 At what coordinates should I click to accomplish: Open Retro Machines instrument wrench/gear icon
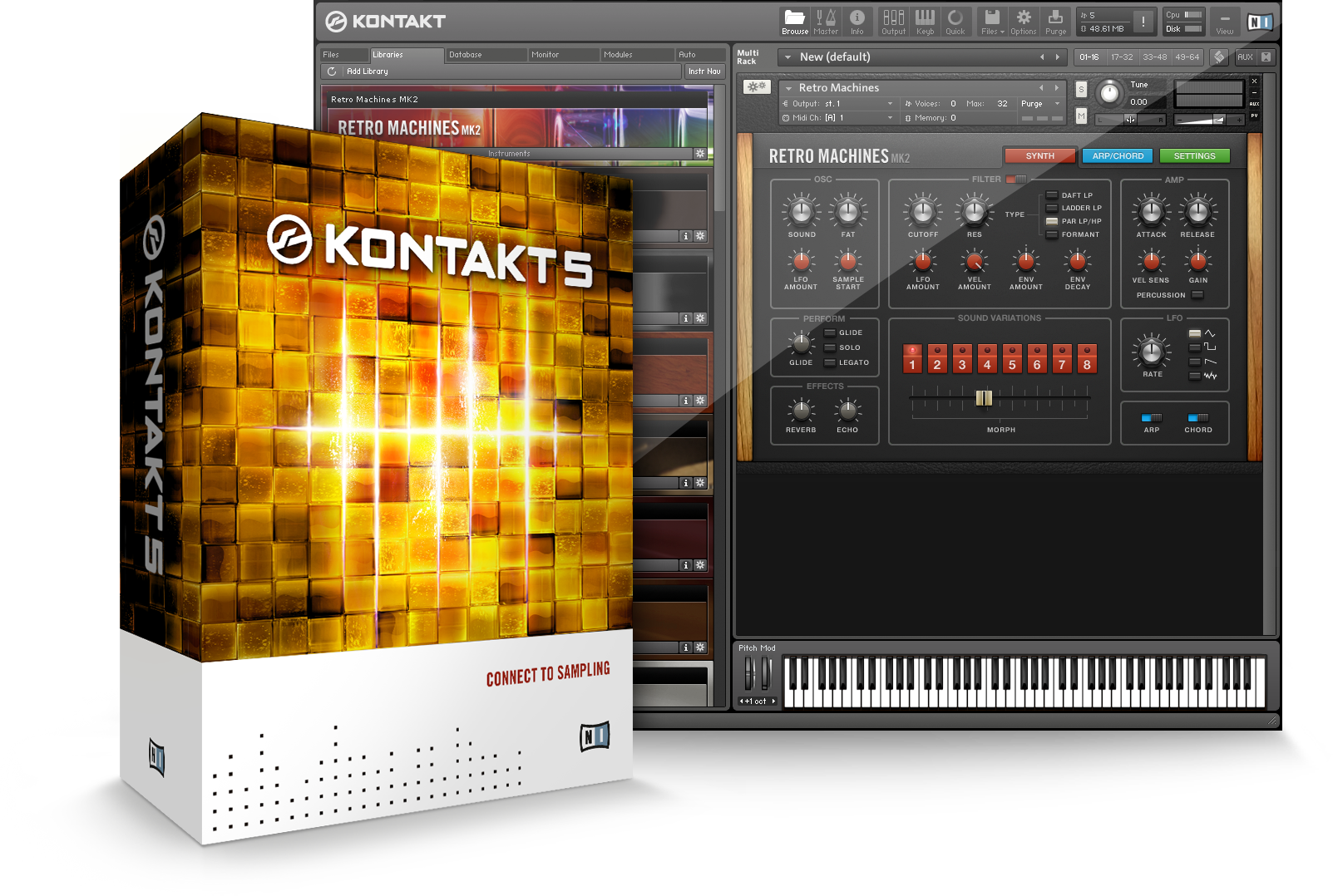(757, 86)
